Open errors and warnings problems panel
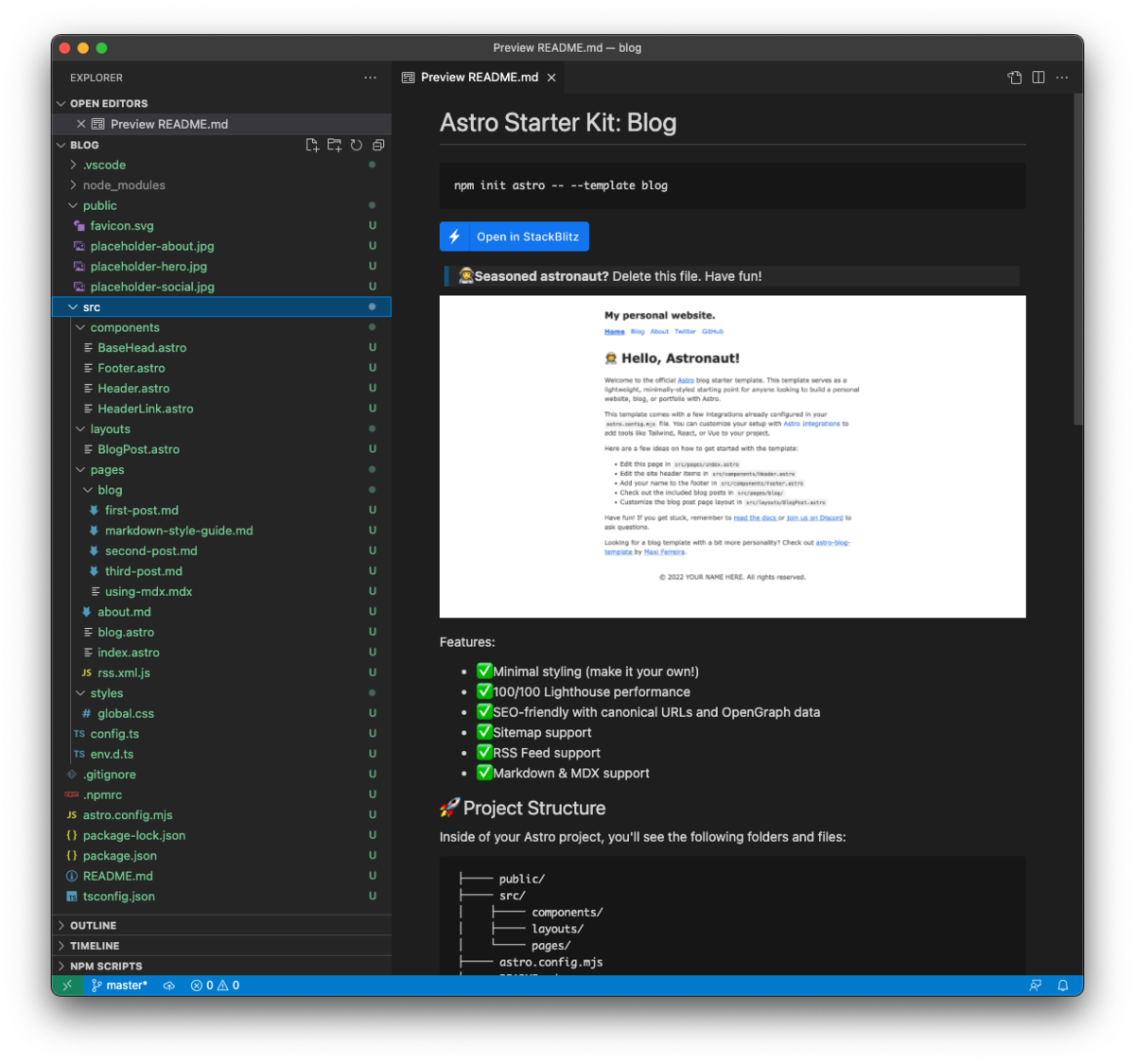The image size is (1135, 1064). 215,986
